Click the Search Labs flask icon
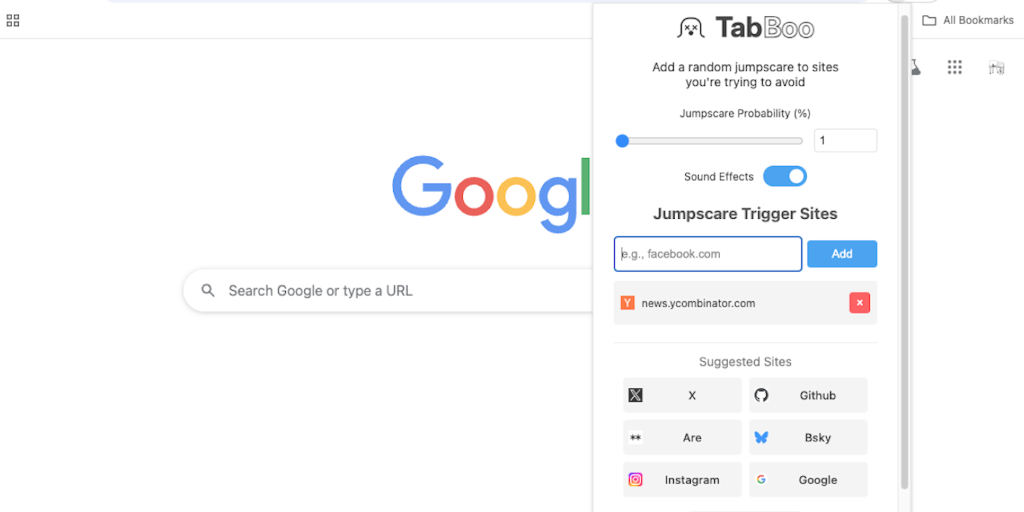This screenshot has height=512, width=1024. point(916,67)
